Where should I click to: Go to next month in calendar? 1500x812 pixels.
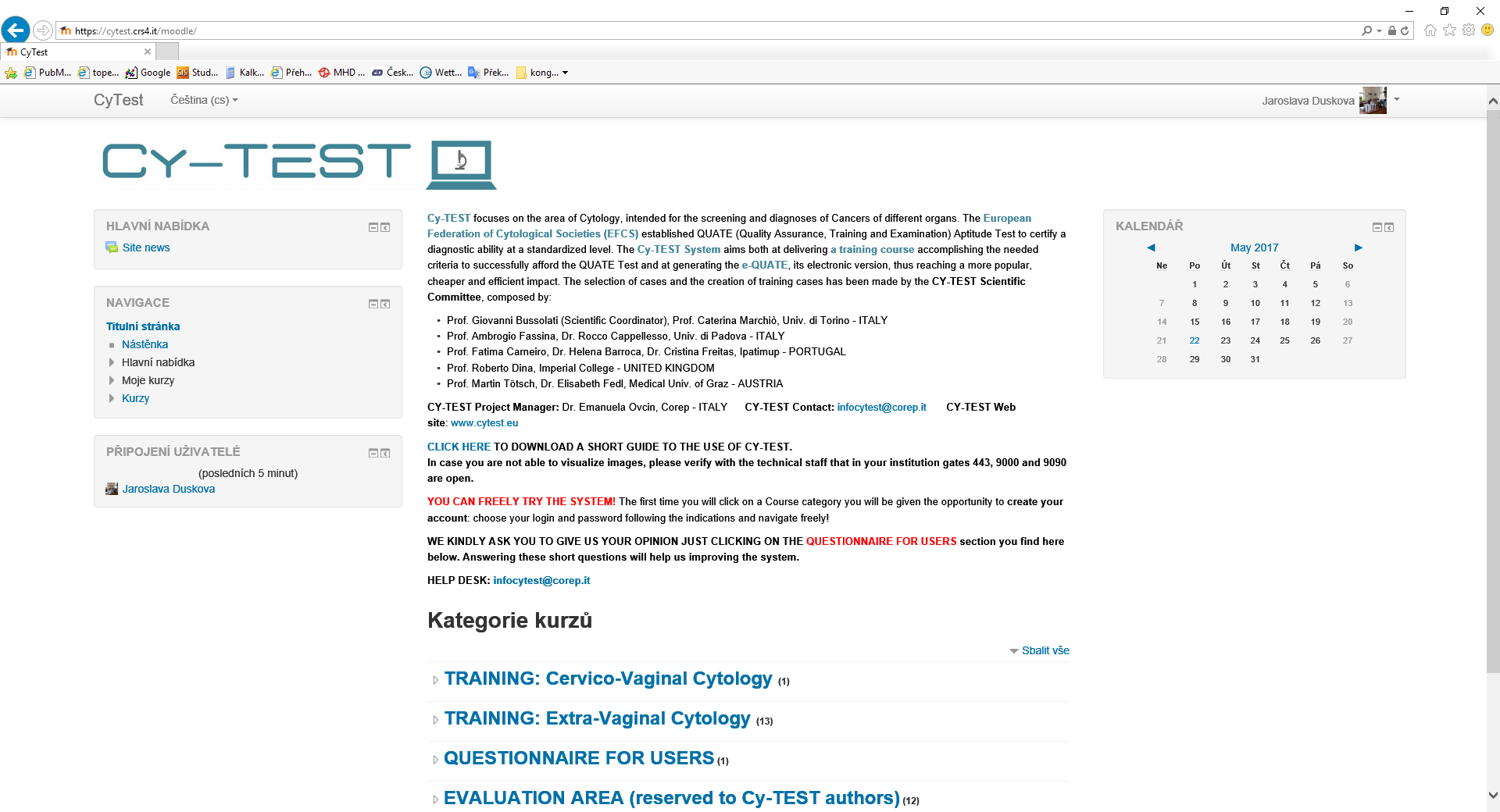[1359, 248]
